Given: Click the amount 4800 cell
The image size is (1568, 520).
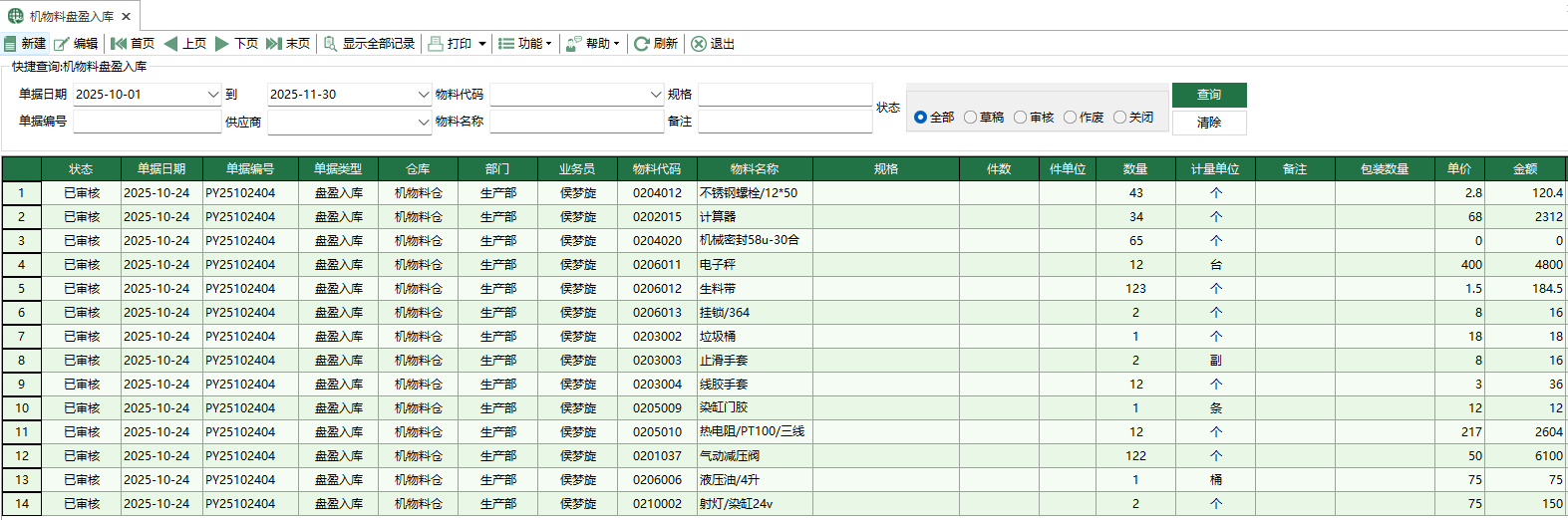Looking at the screenshot, I should (x=1525, y=265).
